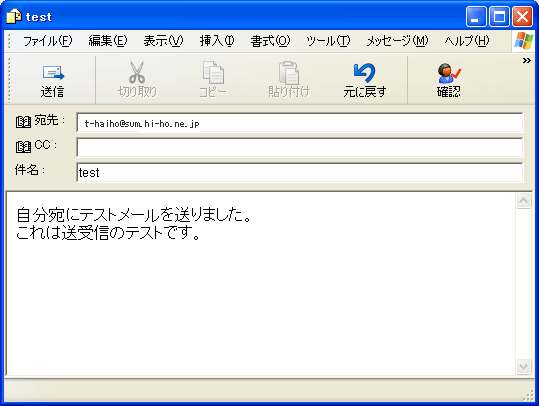Viewport: 539px width, 406px height.
Task: Click the 元に戻す undo arrow icon
Action: tap(364, 73)
